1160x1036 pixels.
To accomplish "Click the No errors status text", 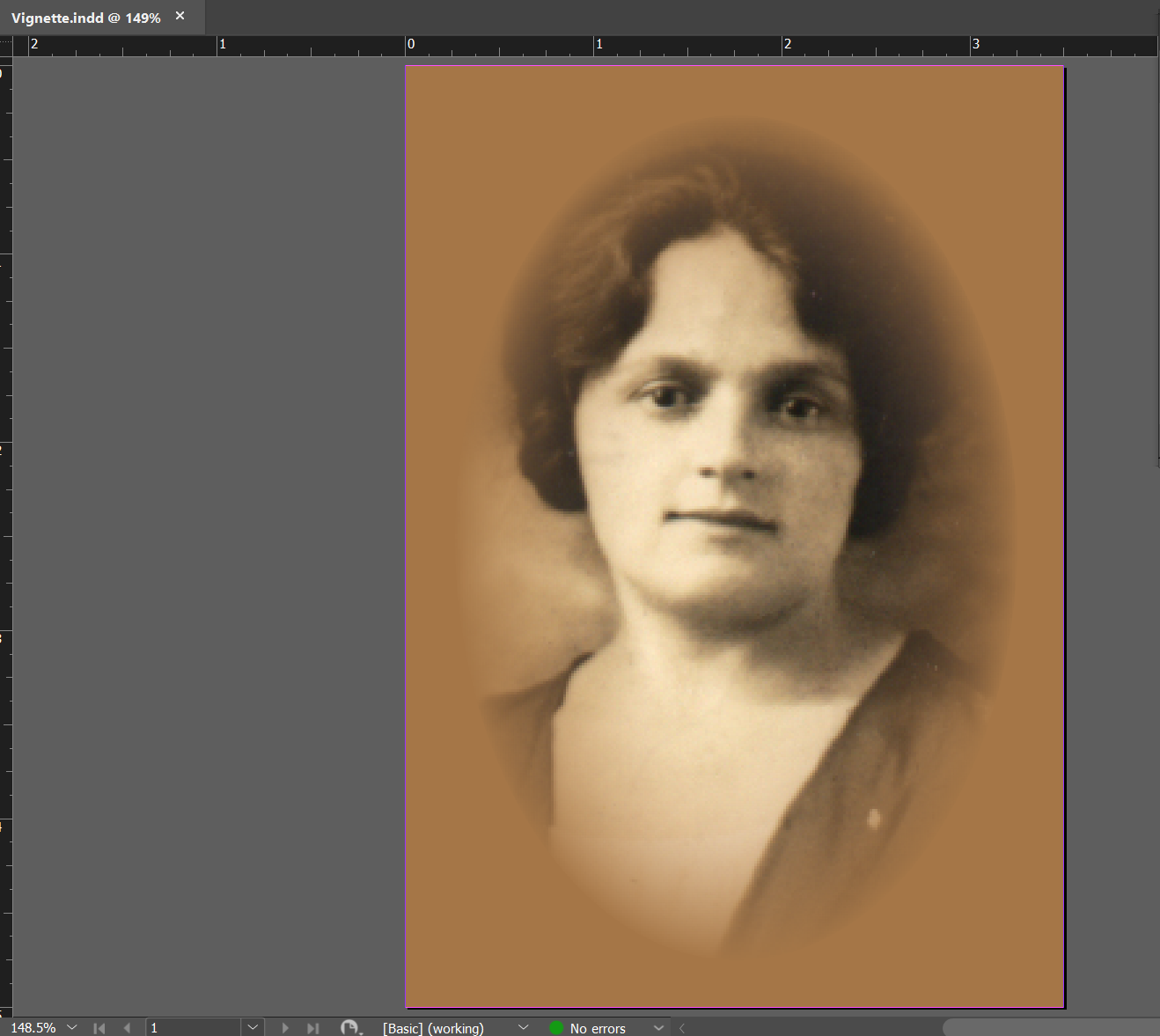I will click(x=598, y=1028).
